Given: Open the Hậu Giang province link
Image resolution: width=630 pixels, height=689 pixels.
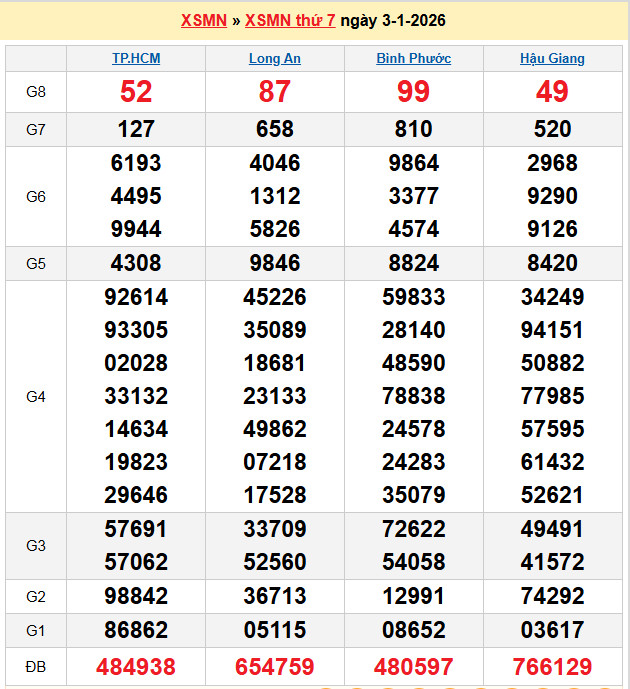Looking at the screenshot, I should pos(552,58).
